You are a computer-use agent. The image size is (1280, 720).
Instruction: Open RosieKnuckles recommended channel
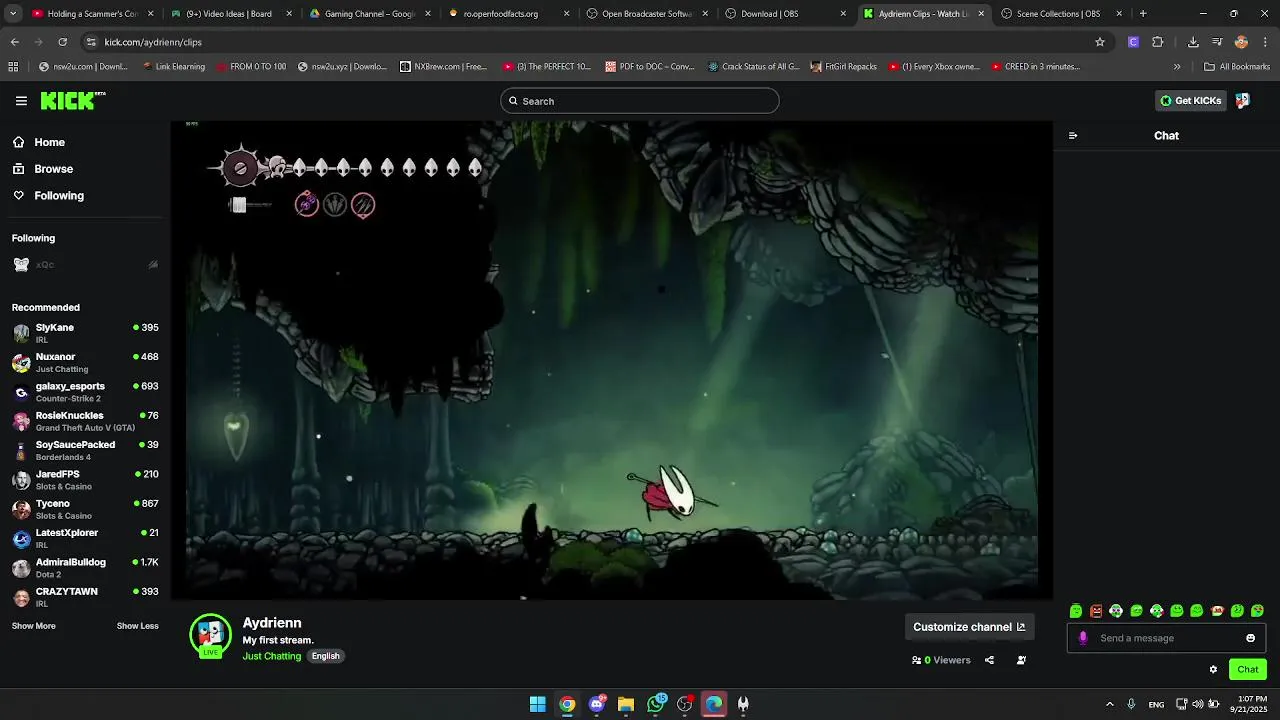(85, 421)
